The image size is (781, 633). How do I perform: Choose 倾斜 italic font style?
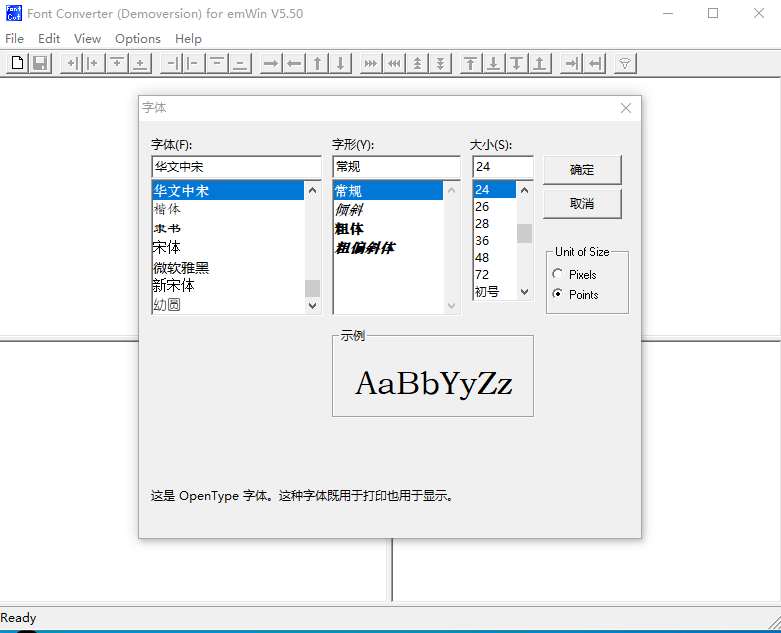coord(388,210)
